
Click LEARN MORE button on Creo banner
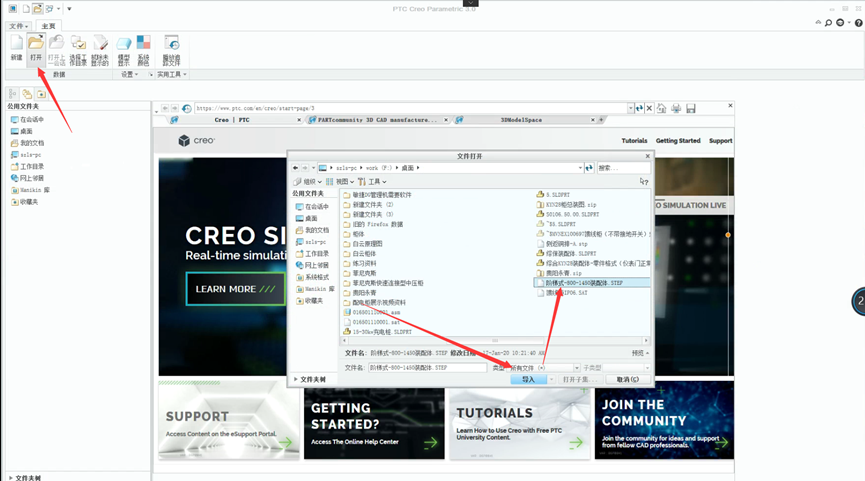[x=235, y=289]
